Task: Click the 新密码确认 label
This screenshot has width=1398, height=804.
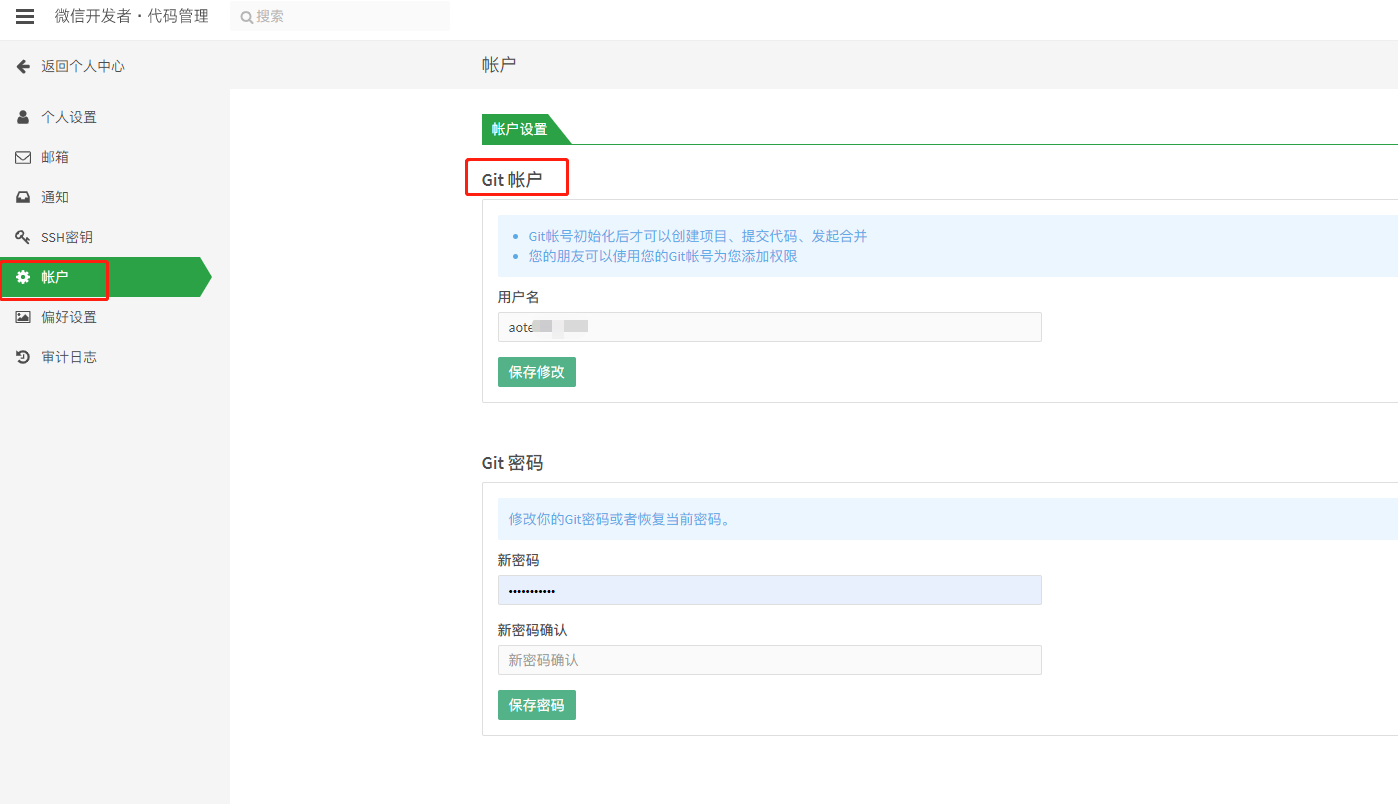Action: (x=533, y=630)
